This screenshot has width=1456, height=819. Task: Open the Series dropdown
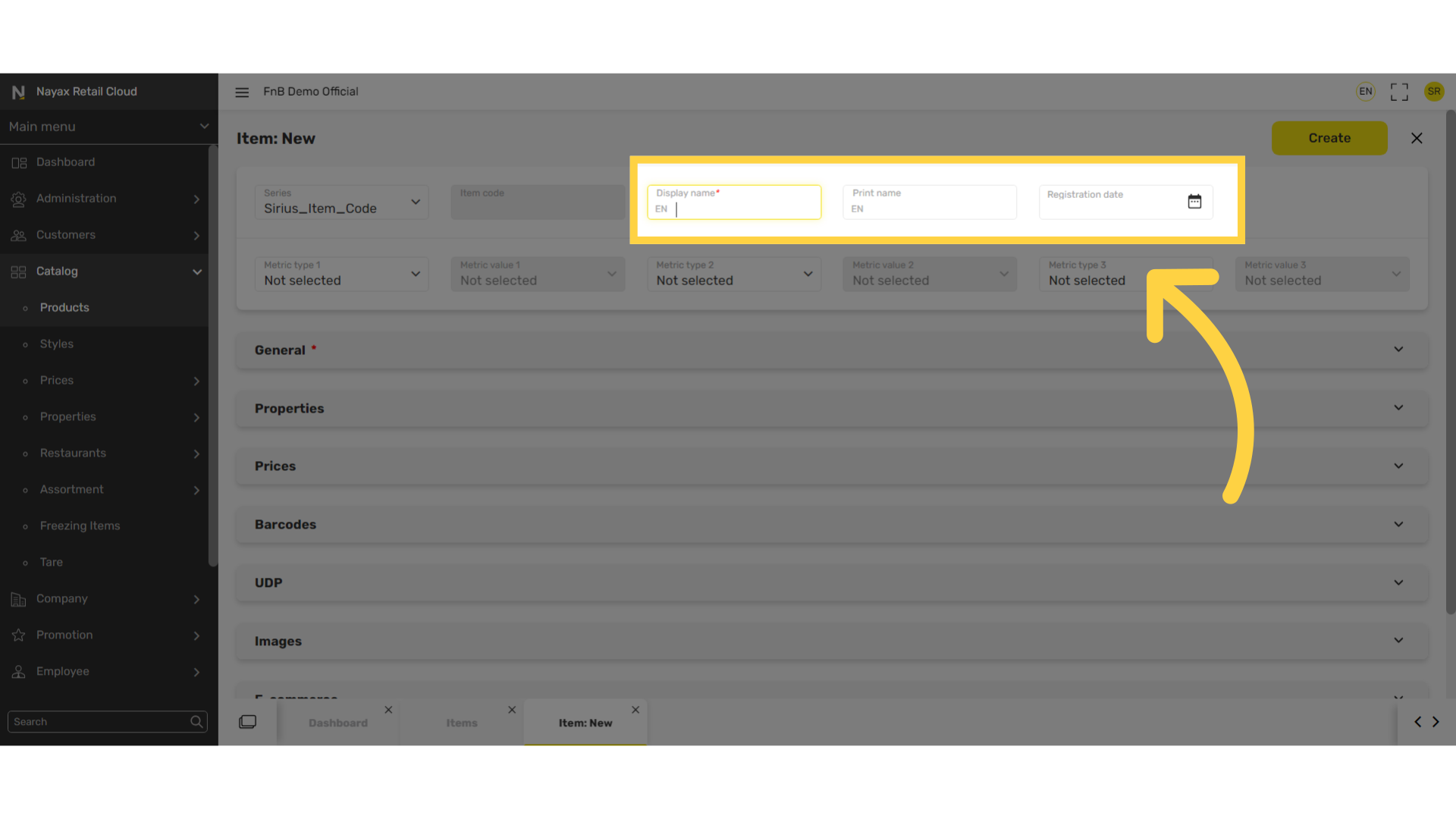click(341, 202)
